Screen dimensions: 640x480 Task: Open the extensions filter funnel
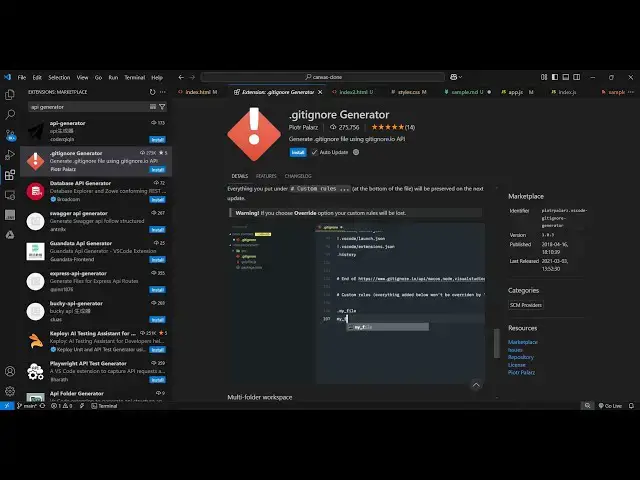point(162,107)
